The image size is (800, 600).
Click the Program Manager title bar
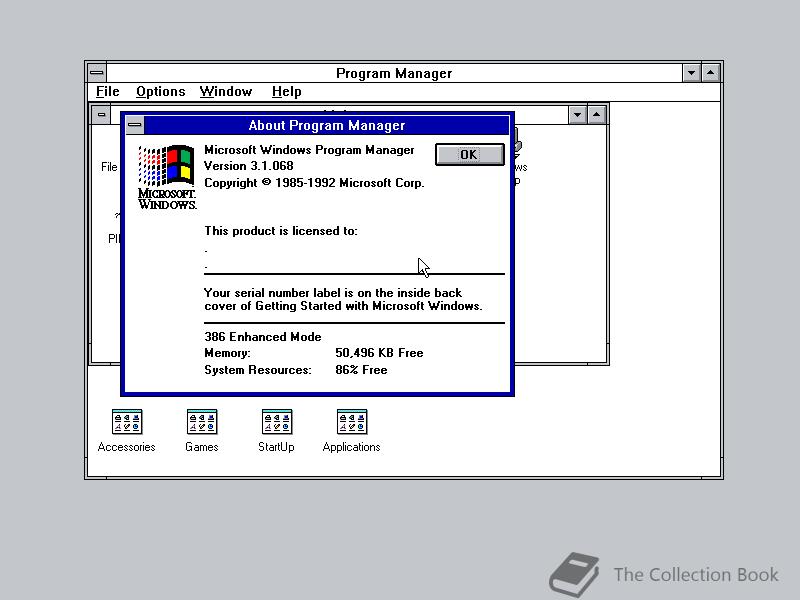394,73
